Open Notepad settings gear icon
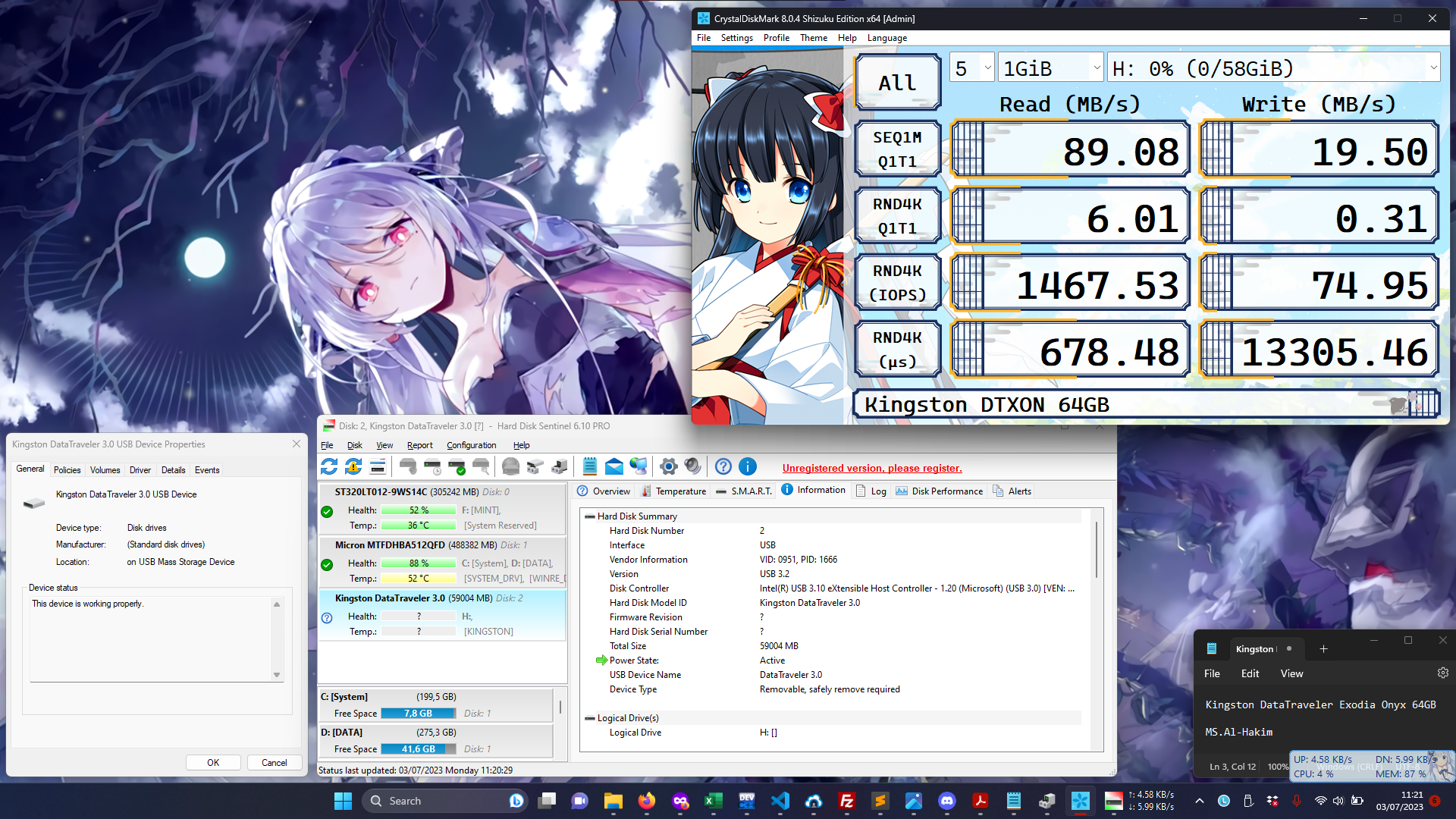Image resolution: width=1456 pixels, height=819 pixels. tap(1442, 673)
